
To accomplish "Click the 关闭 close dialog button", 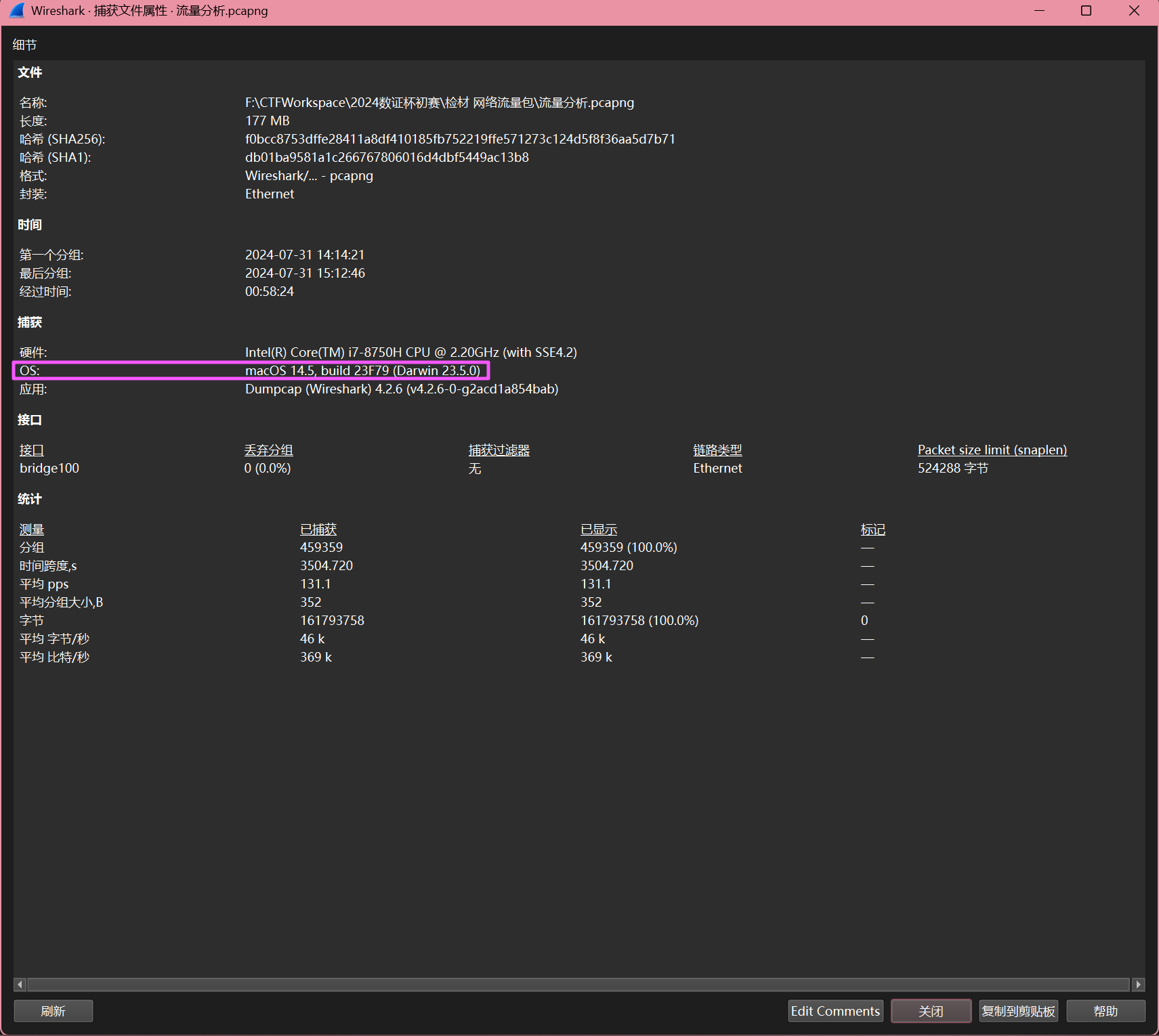I will (931, 1011).
